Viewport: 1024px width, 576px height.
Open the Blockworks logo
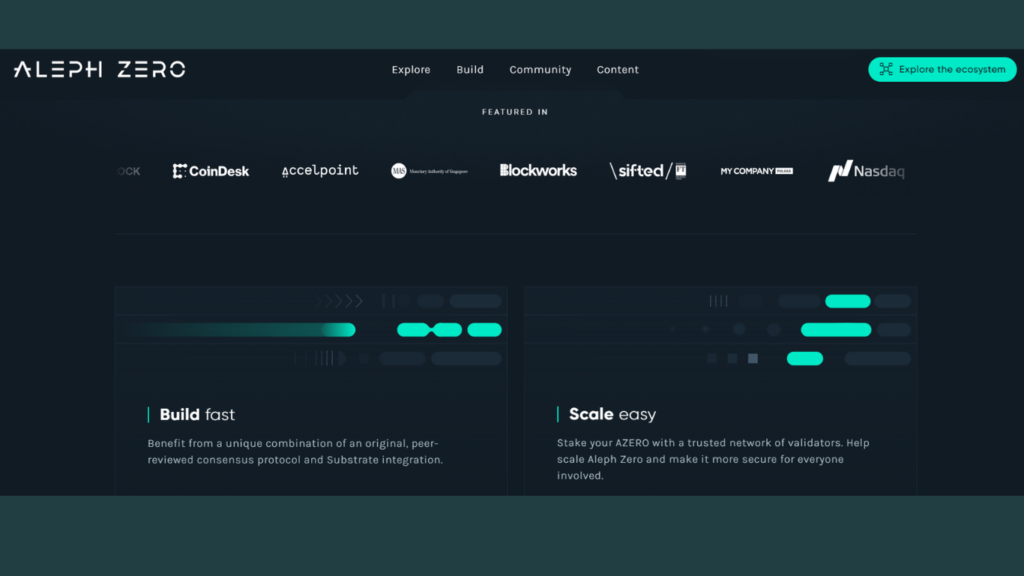(x=538, y=171)
